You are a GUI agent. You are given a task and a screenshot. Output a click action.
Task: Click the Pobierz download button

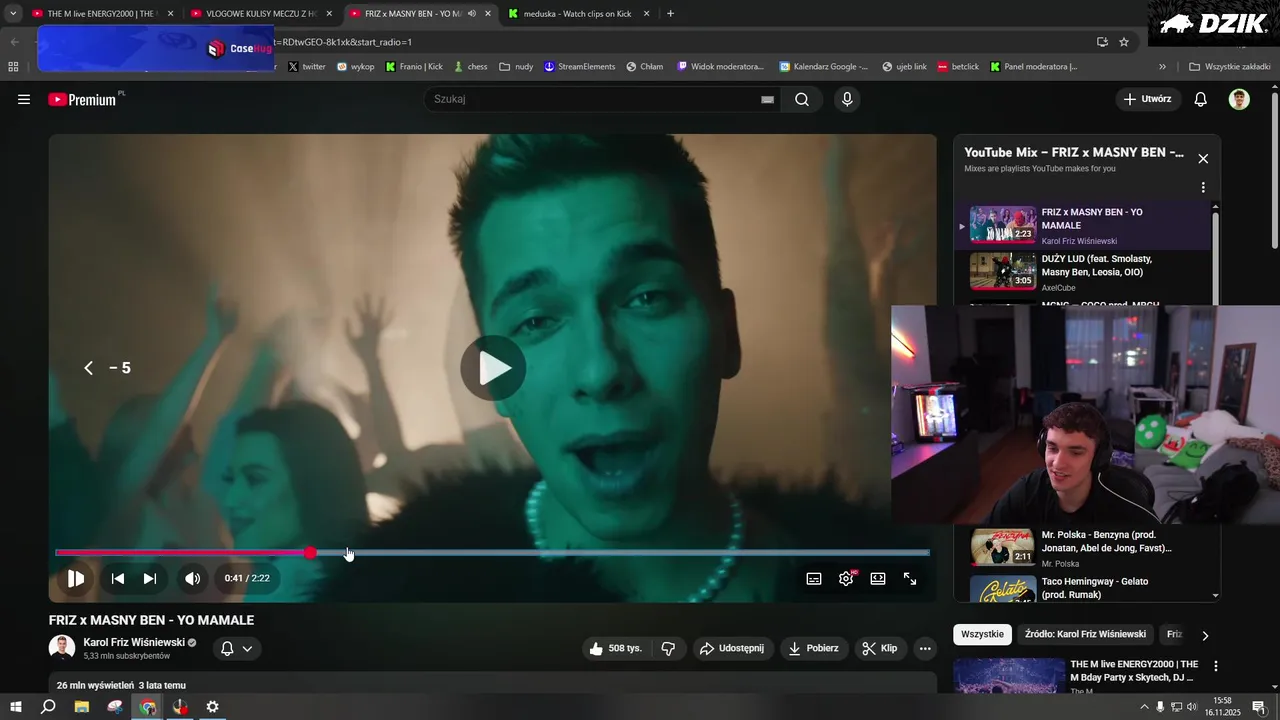pyautogui.click(x=814, y=648)
